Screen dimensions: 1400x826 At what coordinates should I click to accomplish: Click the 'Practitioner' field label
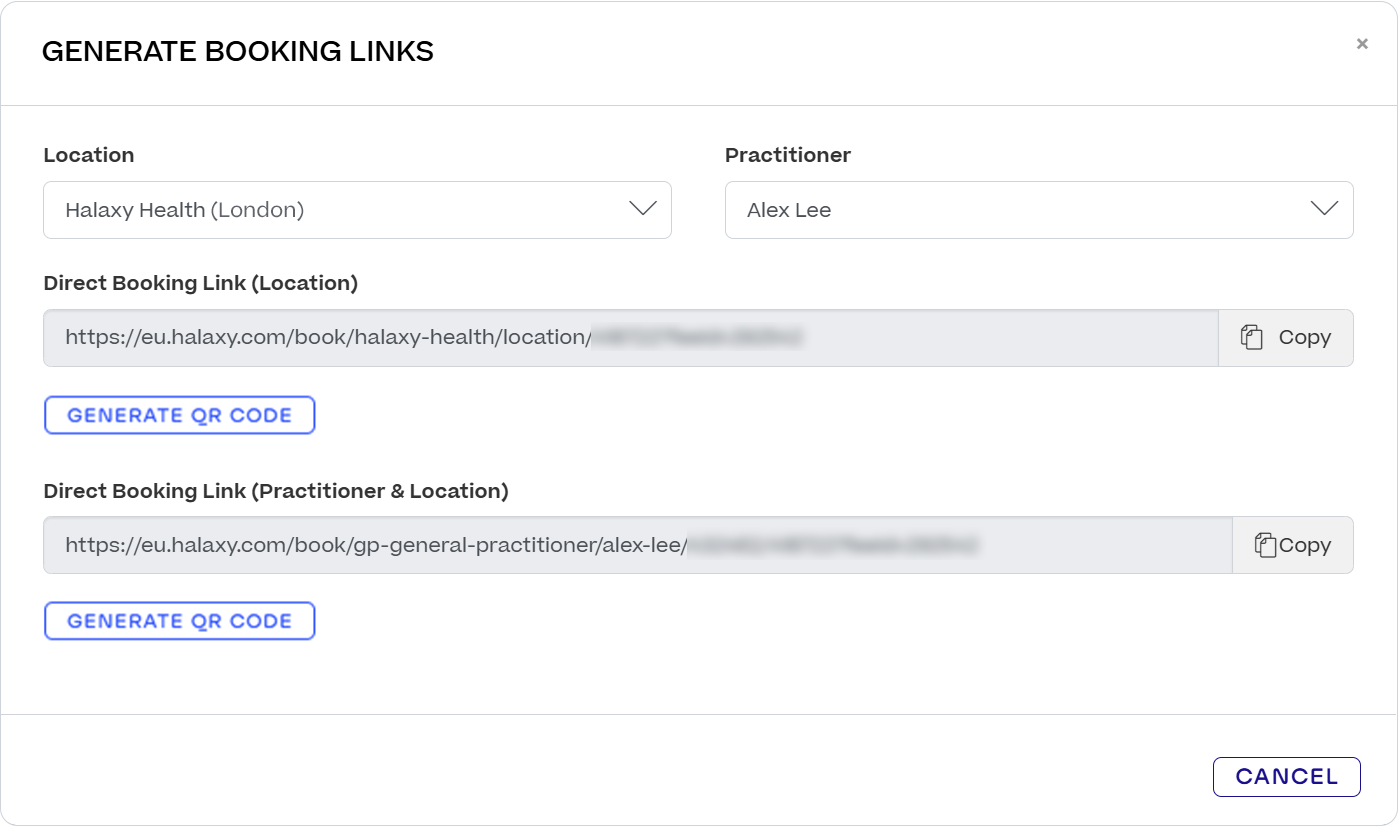point(788,155)
